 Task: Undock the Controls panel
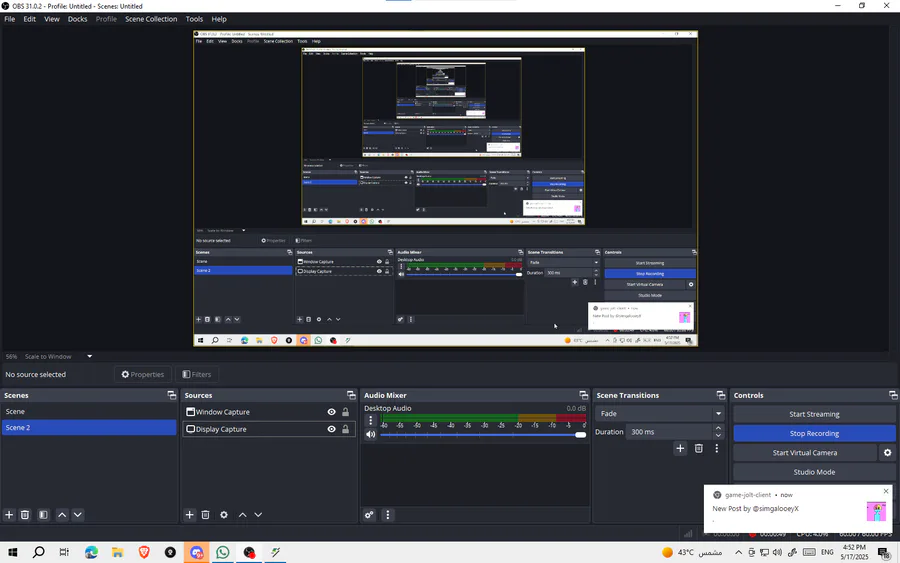pyautogui.click(x=893, y=395)
